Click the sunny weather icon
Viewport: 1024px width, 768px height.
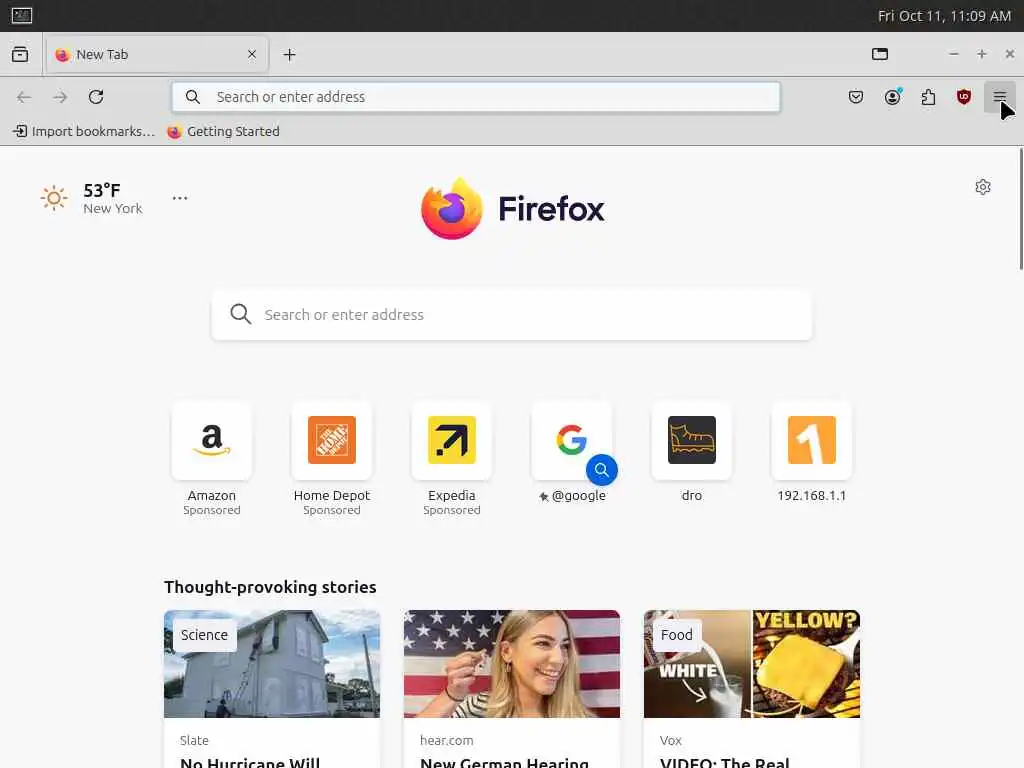tap(54, 198)
